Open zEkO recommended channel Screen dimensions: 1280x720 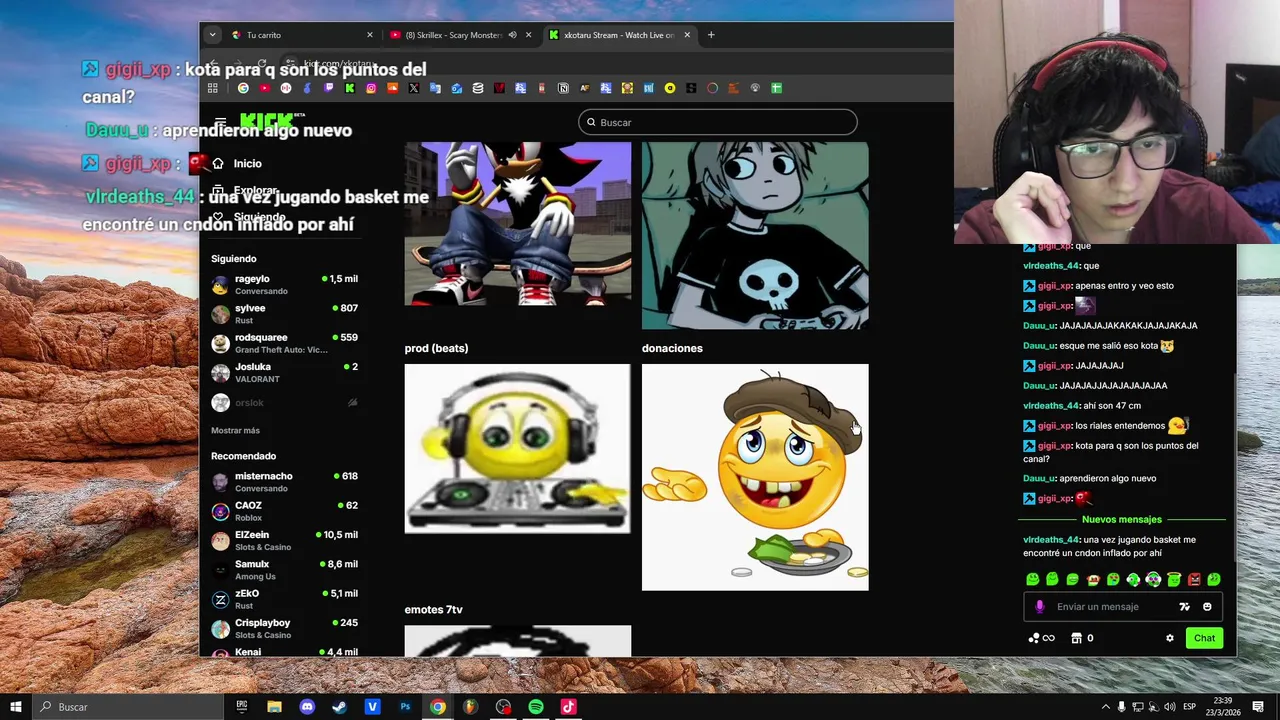point(284,599)
